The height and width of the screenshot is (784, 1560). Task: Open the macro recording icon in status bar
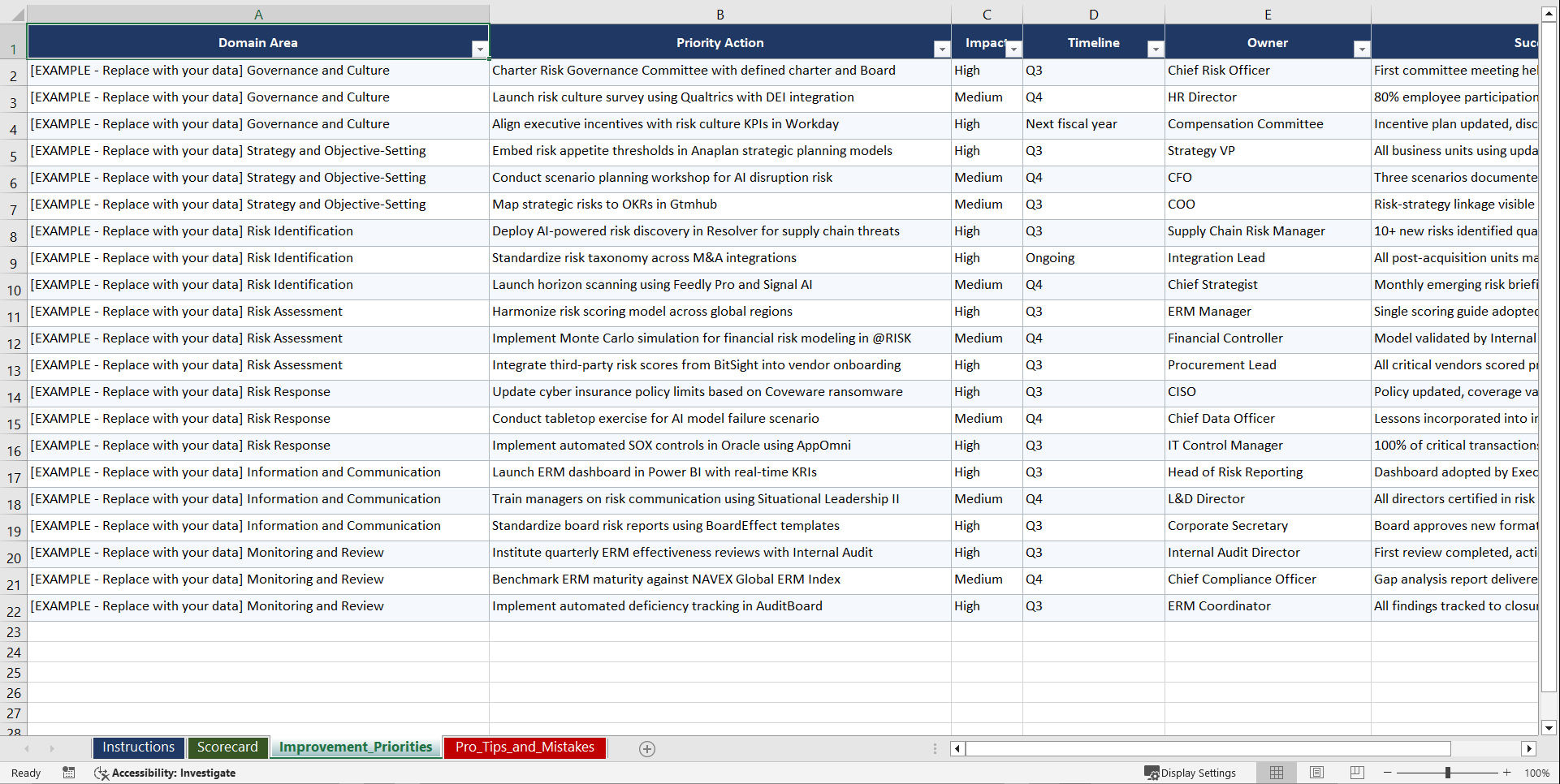click(x=69, y=773)
